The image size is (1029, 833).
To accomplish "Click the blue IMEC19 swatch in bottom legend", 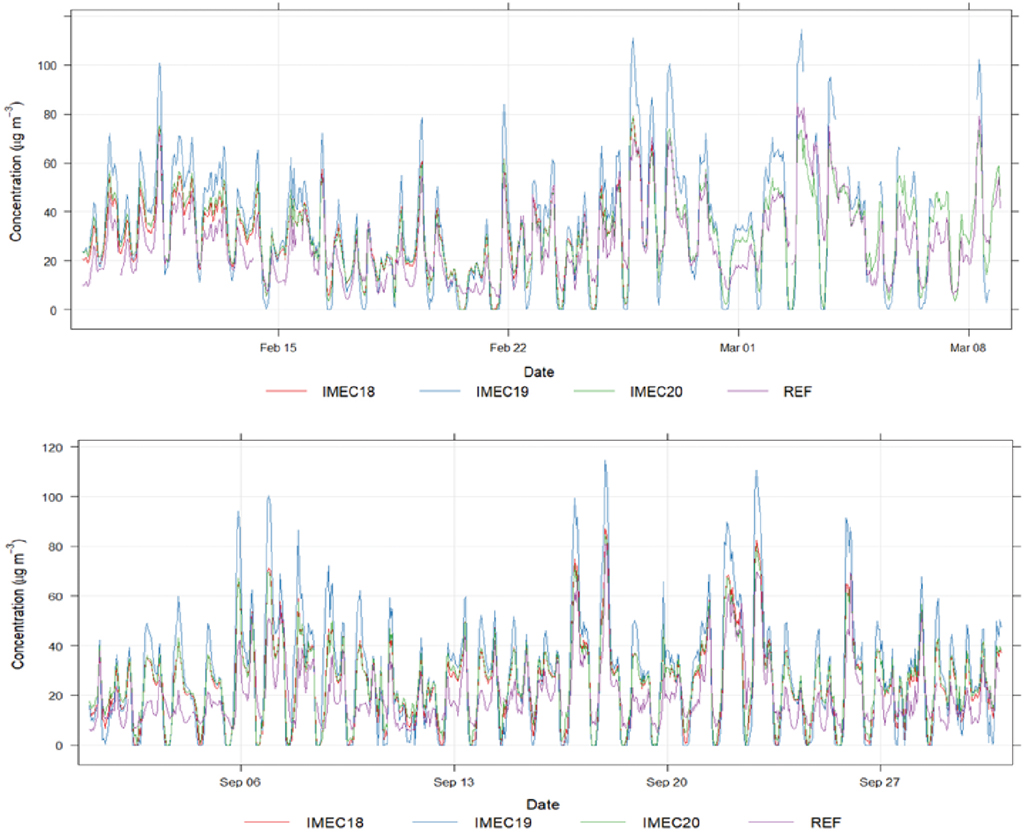I will point(434,822).
